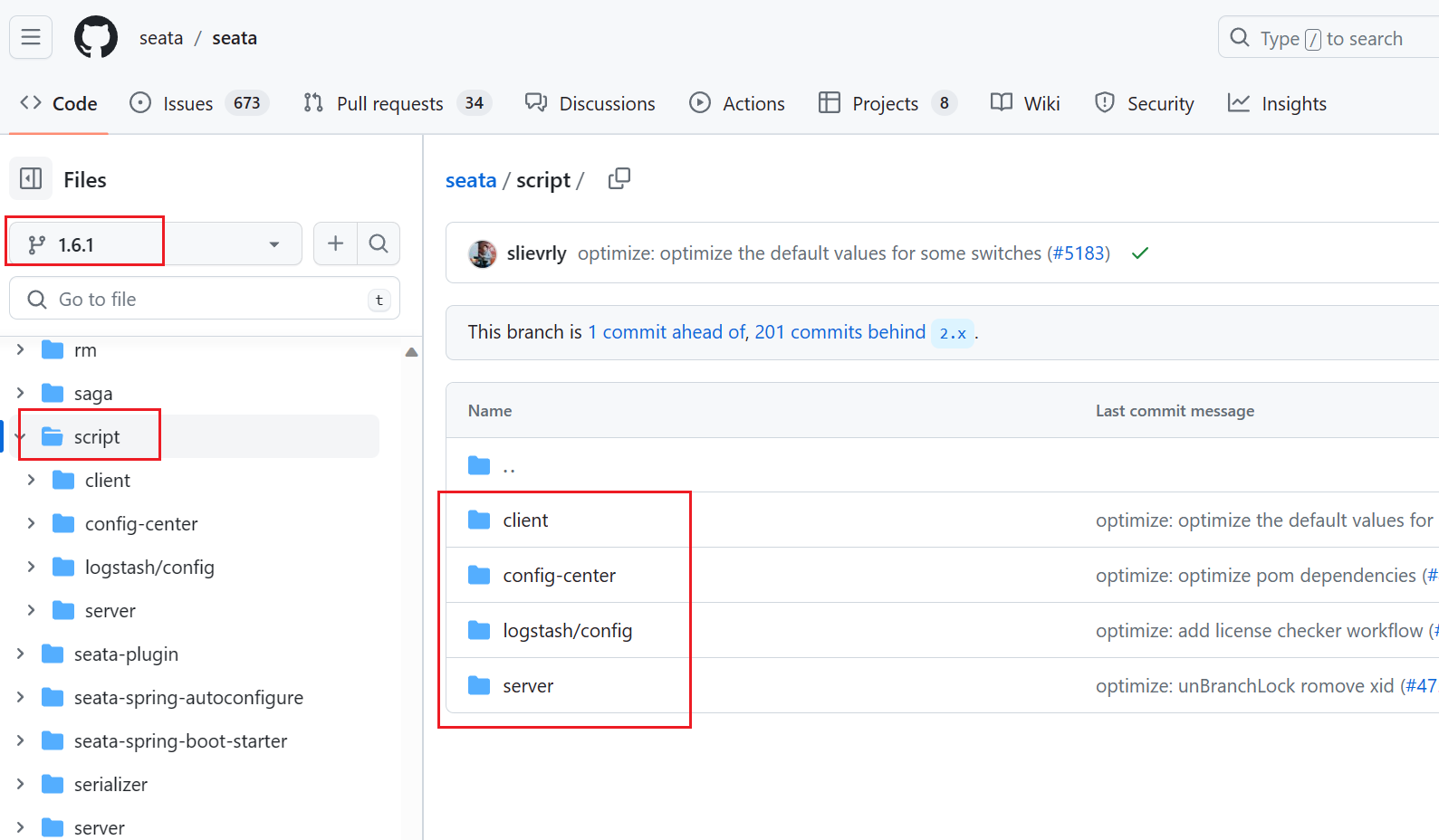
Task: Open server row's unBranchLock commit message
Action: coord(1245,686)
